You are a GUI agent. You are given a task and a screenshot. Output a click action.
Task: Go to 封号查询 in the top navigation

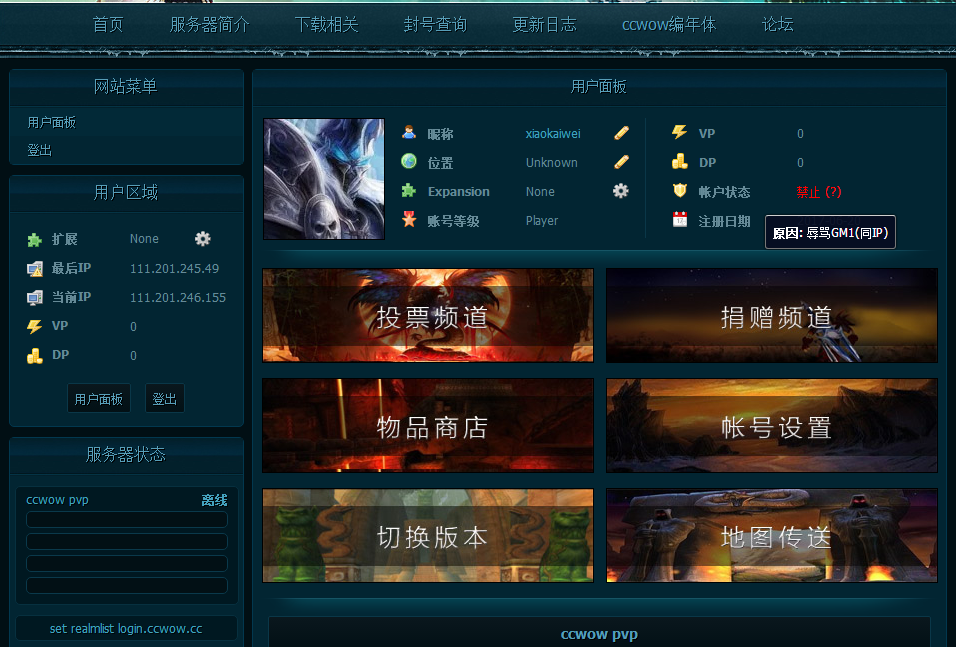pos(435,25)
